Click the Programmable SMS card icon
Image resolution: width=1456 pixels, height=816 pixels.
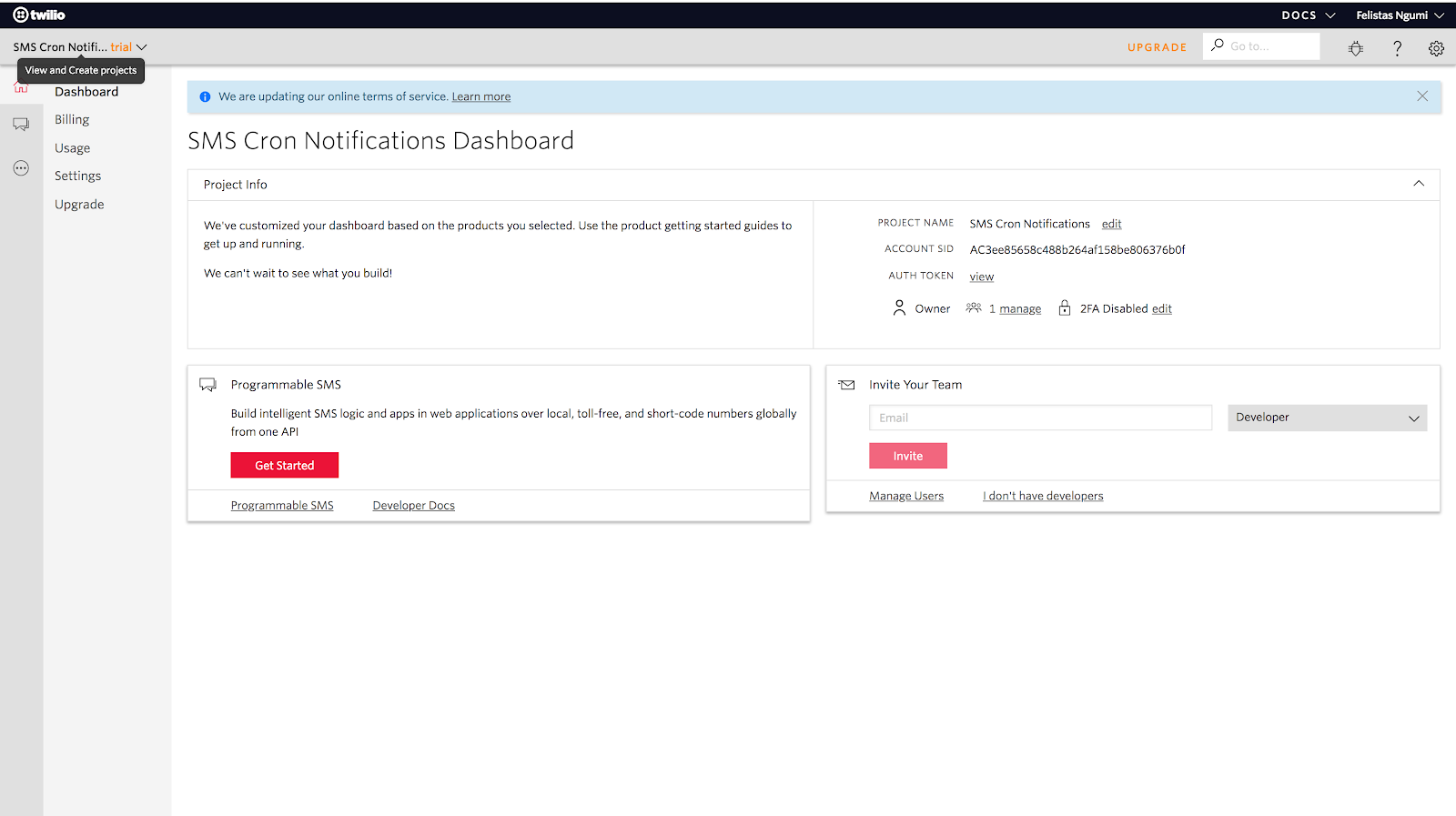tap(208, 385)
